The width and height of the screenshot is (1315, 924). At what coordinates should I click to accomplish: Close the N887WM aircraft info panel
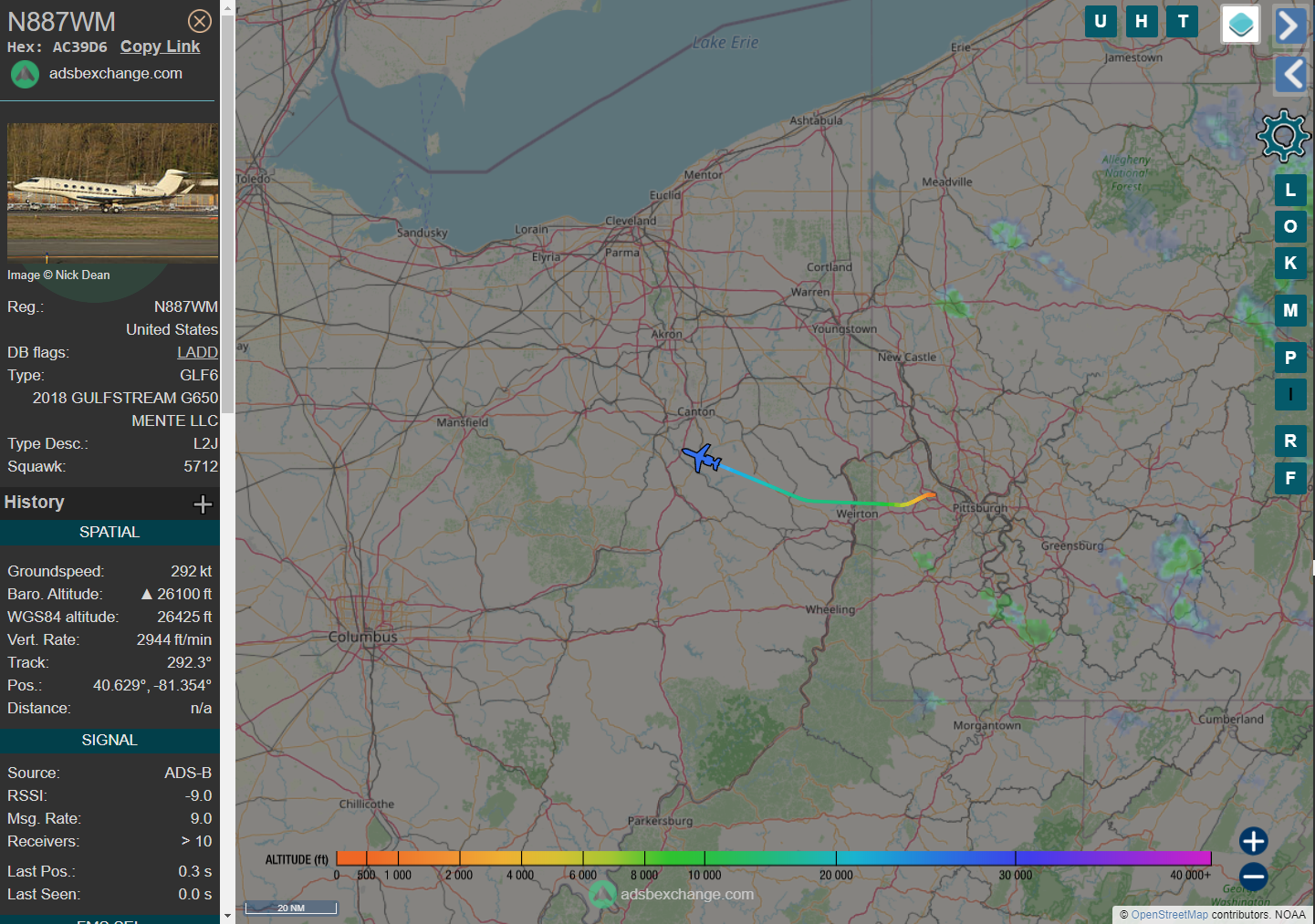(200, 21)
